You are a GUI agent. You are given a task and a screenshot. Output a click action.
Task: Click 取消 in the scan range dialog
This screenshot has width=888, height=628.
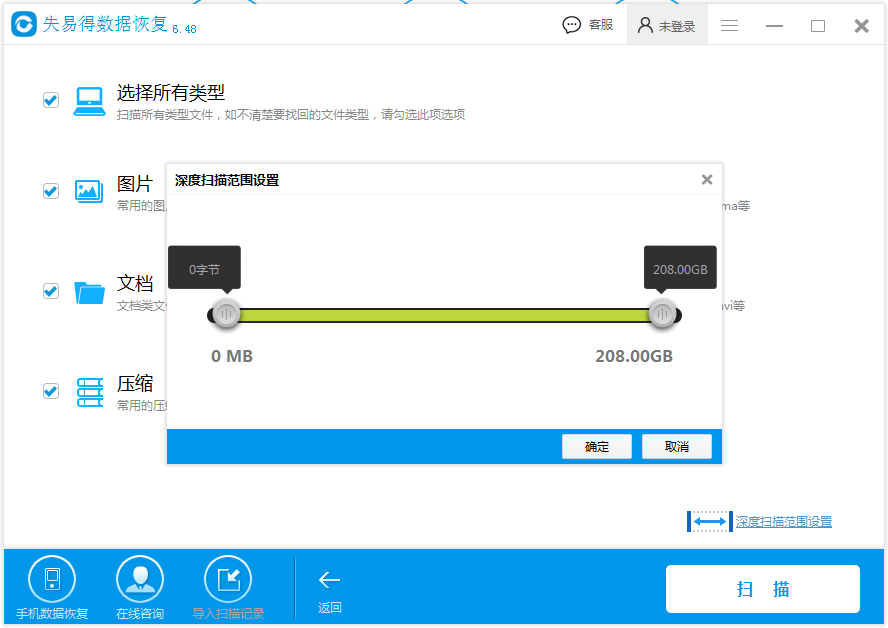[x=677, y=447]
